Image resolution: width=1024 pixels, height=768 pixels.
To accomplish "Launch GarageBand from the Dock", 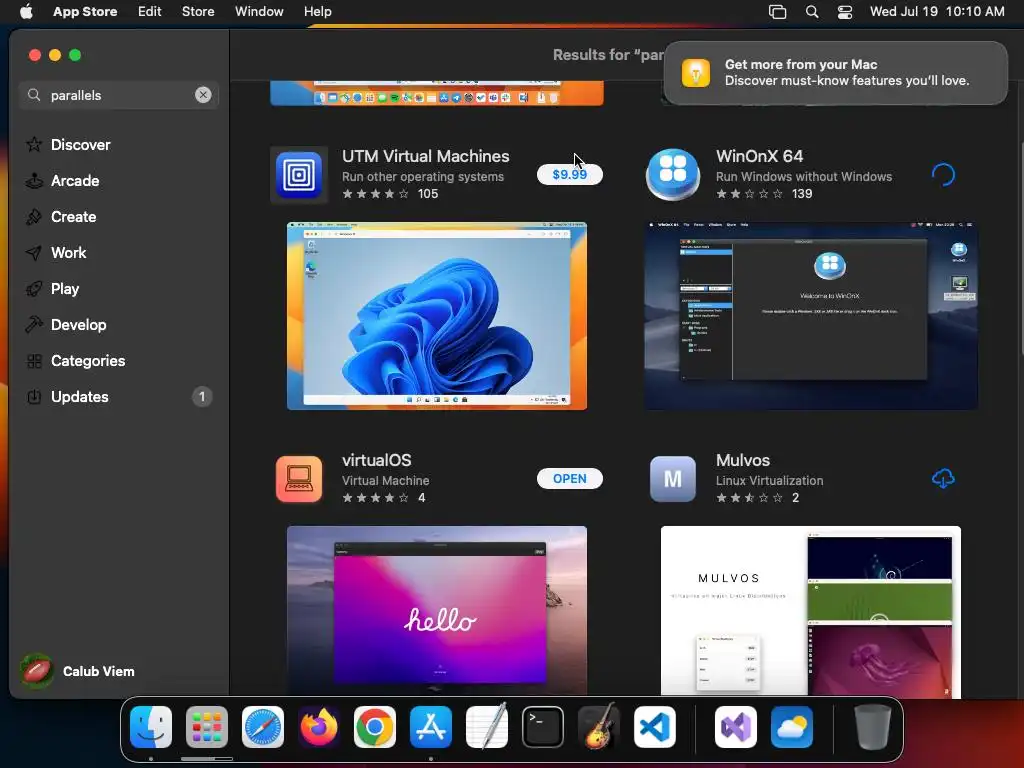I will click(599, 726).
